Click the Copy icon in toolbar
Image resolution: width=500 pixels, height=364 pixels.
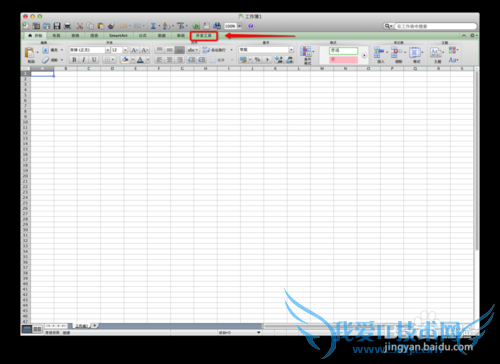pyautogui.click(x=90, y=26)
